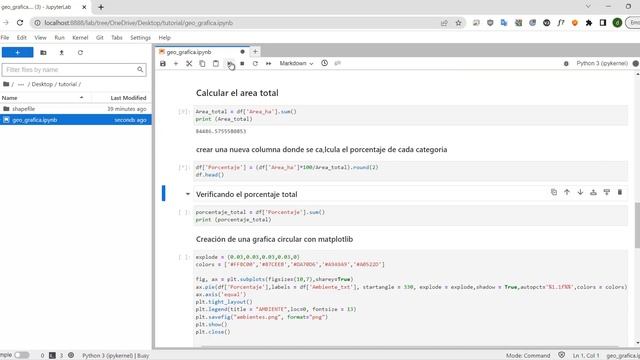Collapse the Verificando el porcentaje total heading

(x=188, y=194)
